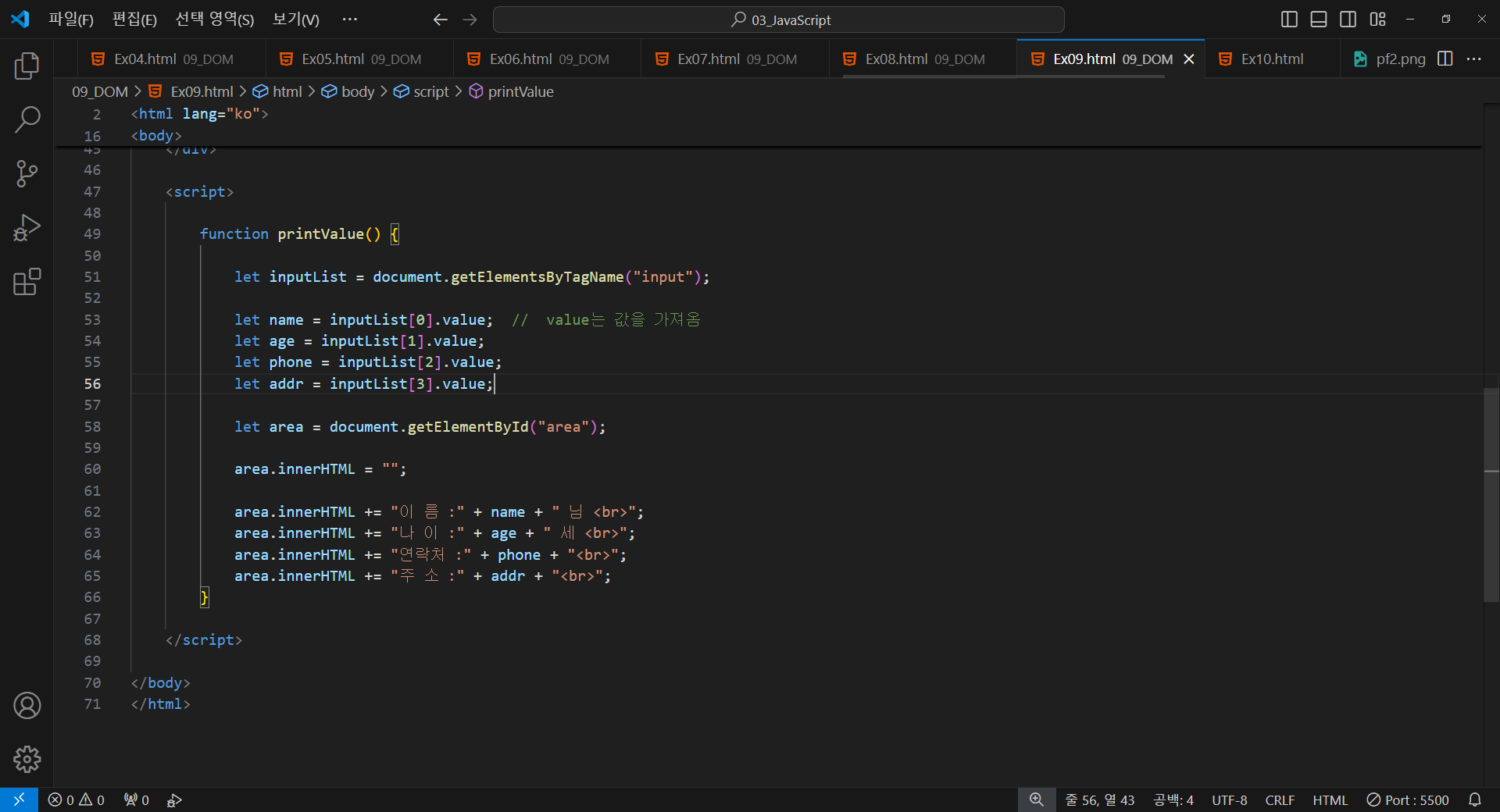Click the getElementById method text

(467, 427)
